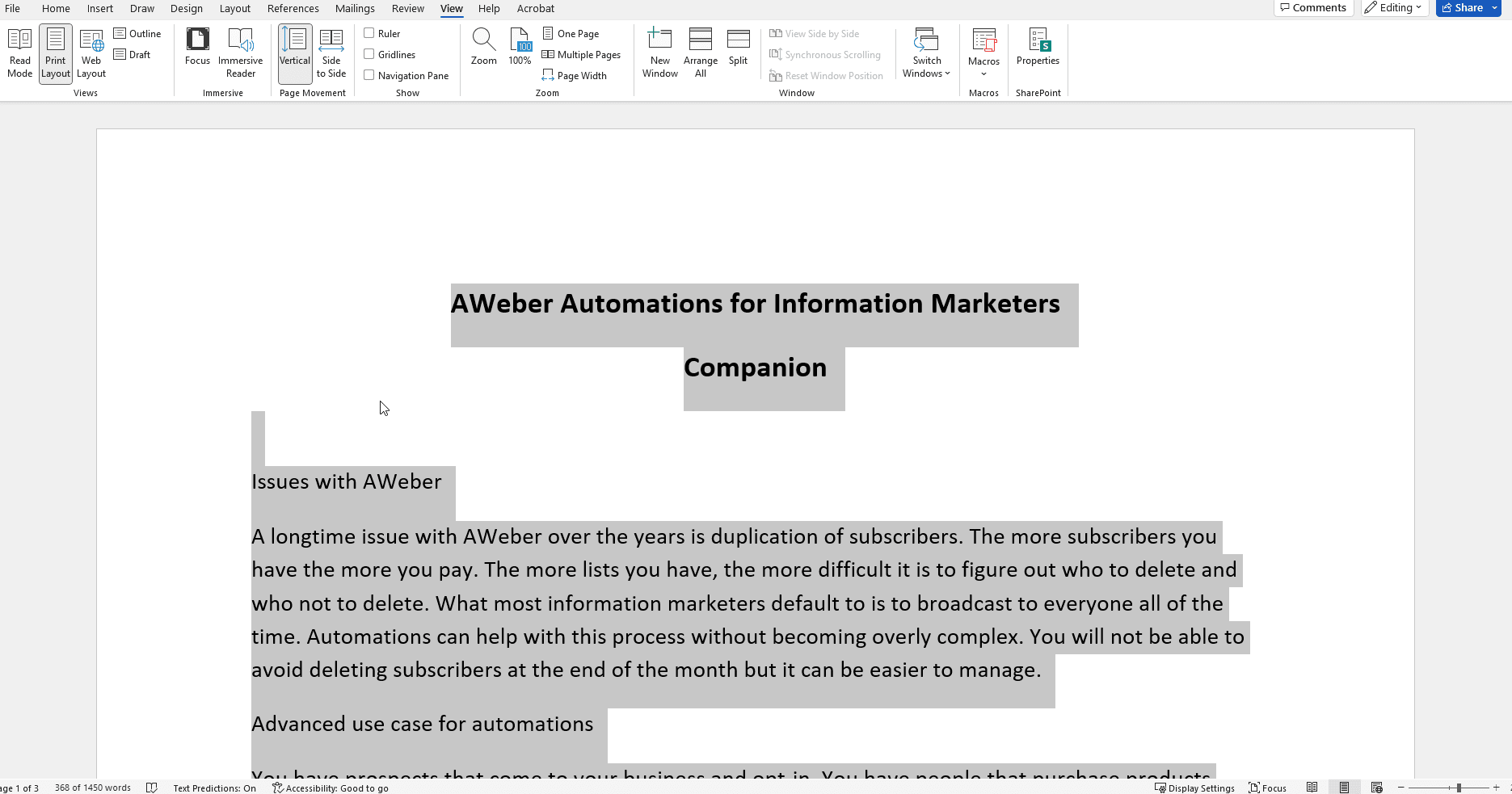Select Vertical page movement
The width and height of the screenshot is (1512, 794).
[295, 53]
